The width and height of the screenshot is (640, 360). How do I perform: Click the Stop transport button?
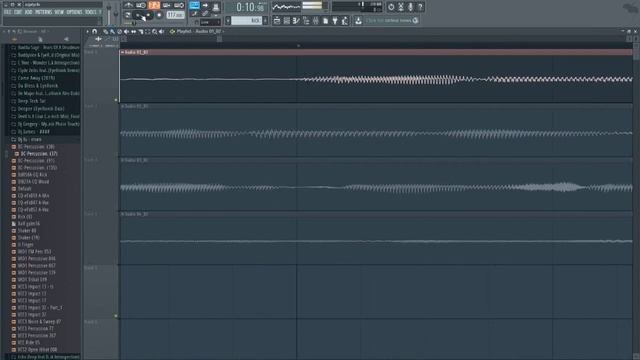click(149, 15)
